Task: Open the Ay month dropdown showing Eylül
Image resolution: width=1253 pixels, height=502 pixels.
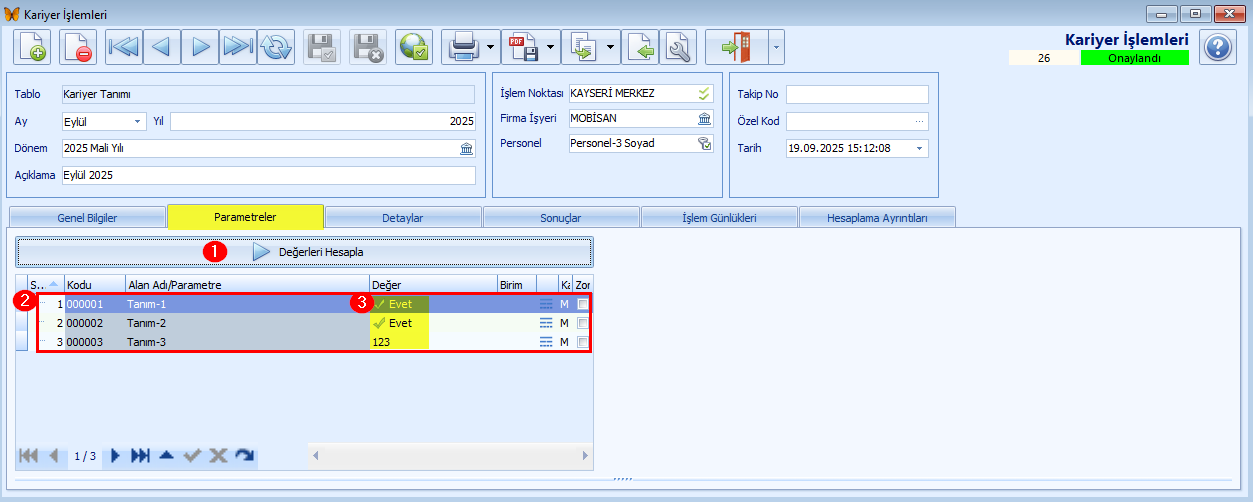Action: [x=138, y=122]
